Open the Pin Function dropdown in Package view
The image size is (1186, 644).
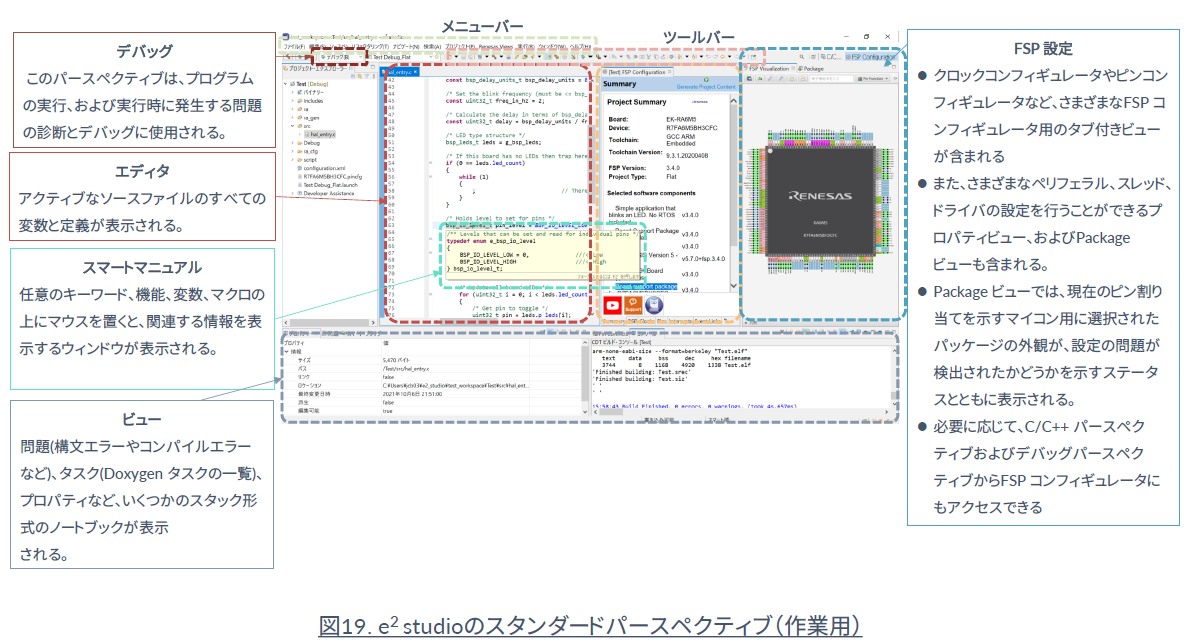(874, 78)
